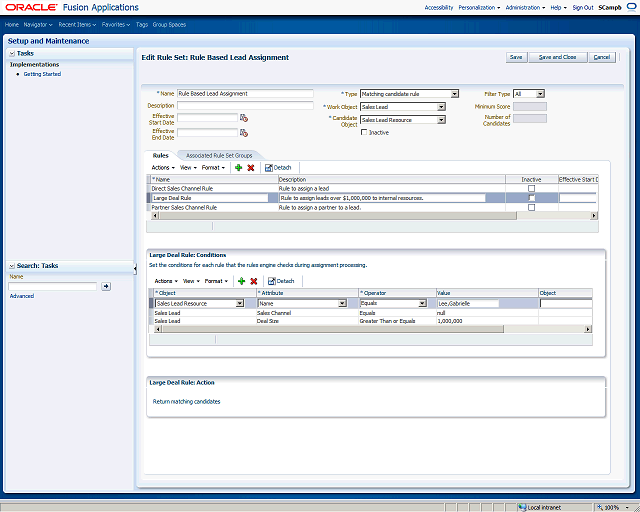The image size is (640, 512).
Task: Select Partner Sales Channel Rule row
Action: (x=371, y=207)
